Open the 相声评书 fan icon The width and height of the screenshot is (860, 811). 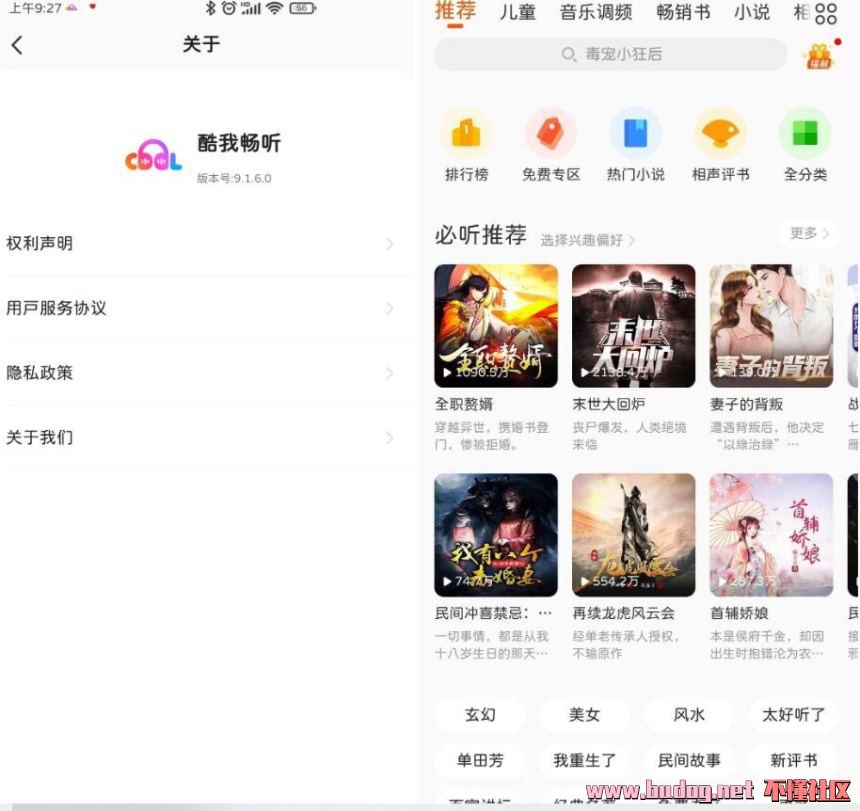pyautogui.click(x=720, y=133)
